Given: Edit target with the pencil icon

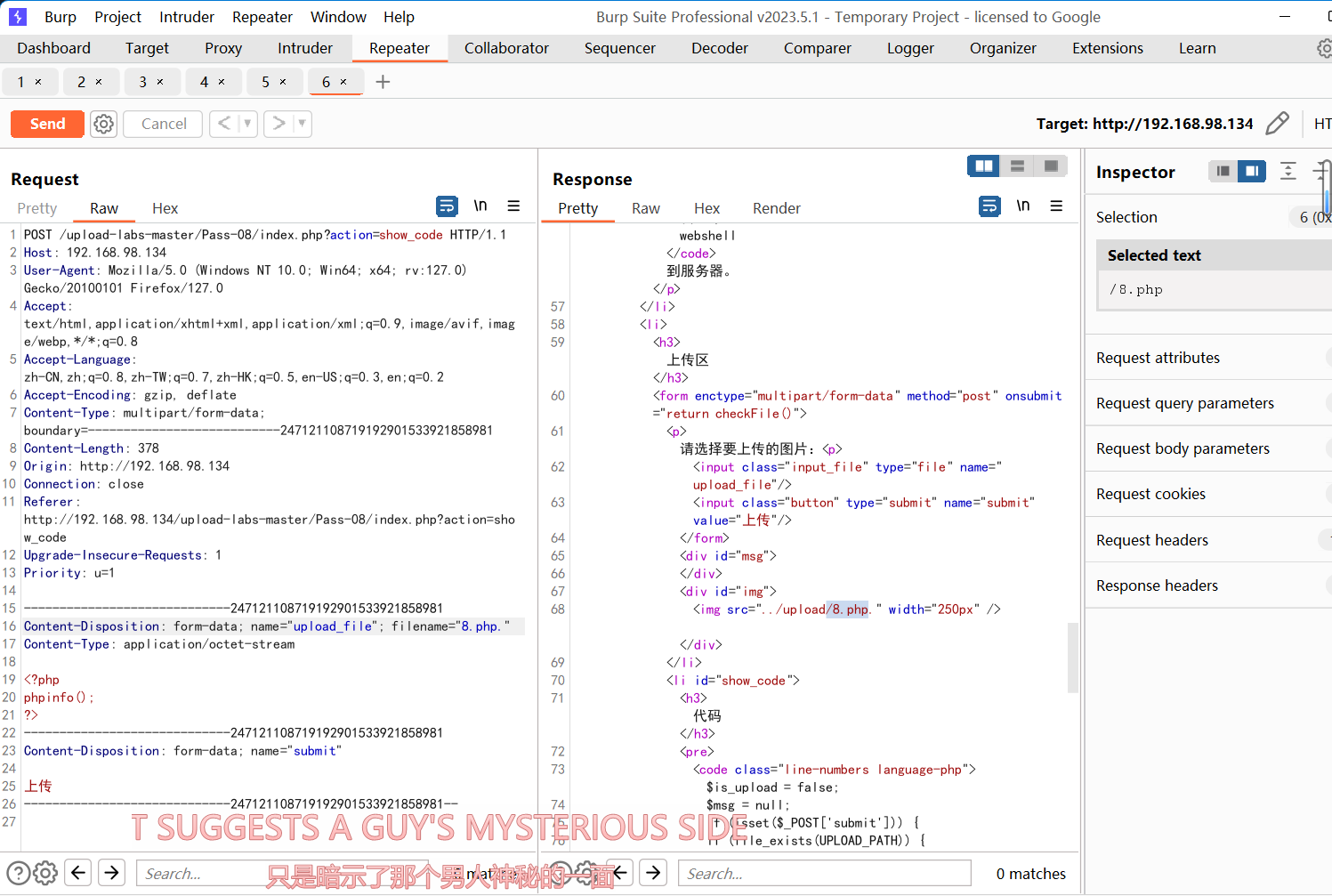Looking at the screenshot, I should [1277, 124].
